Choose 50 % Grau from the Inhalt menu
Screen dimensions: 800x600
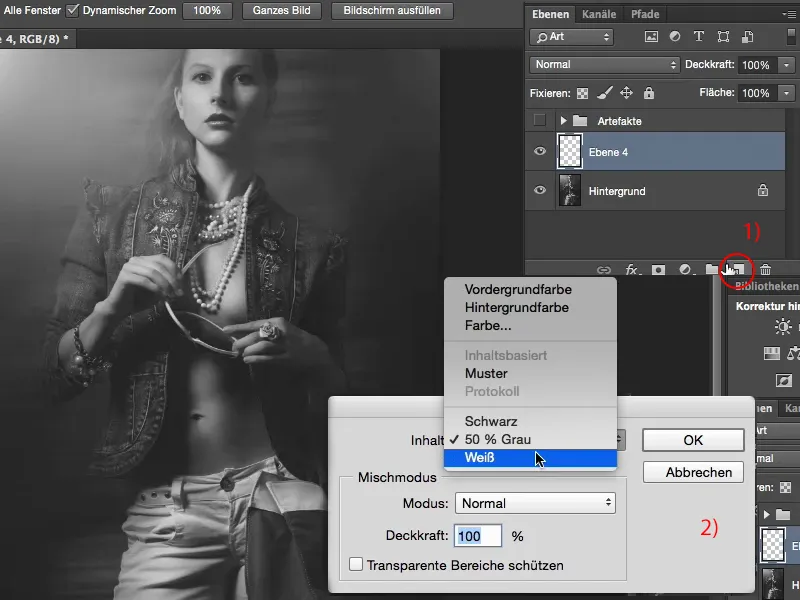[531, 439]
